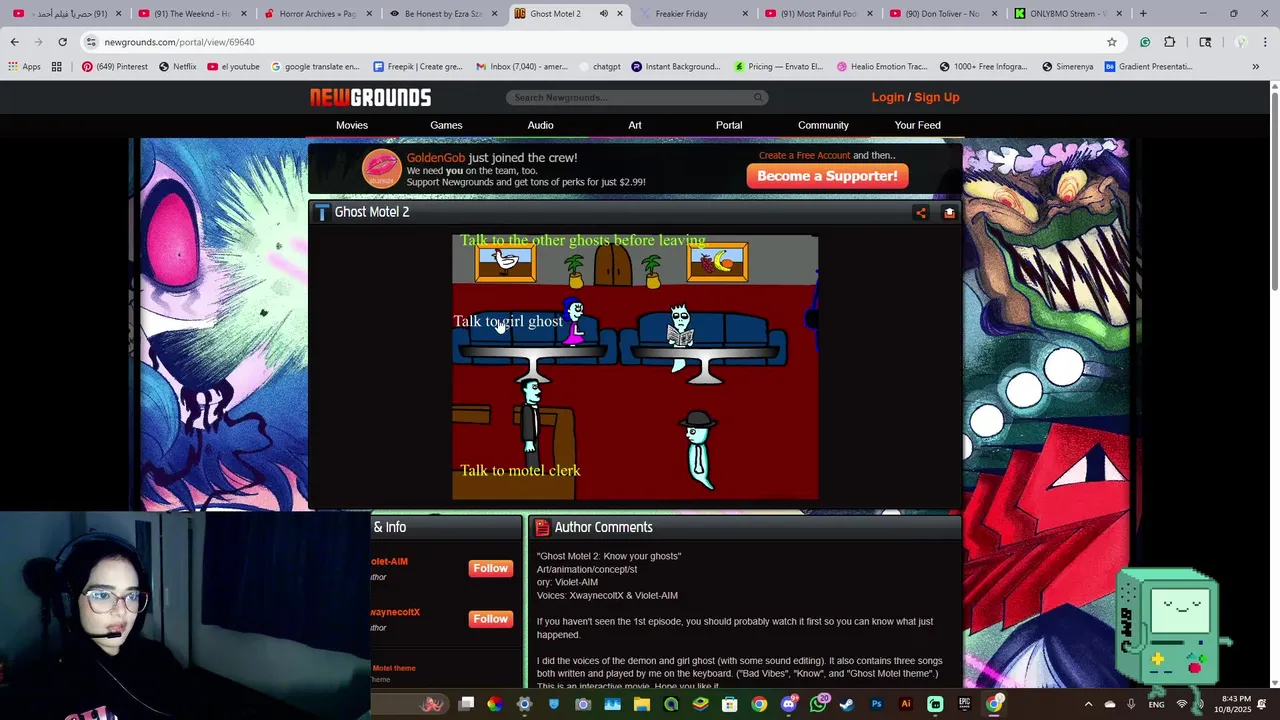
Task: Open the Art menu
Action: pos(635,125)
